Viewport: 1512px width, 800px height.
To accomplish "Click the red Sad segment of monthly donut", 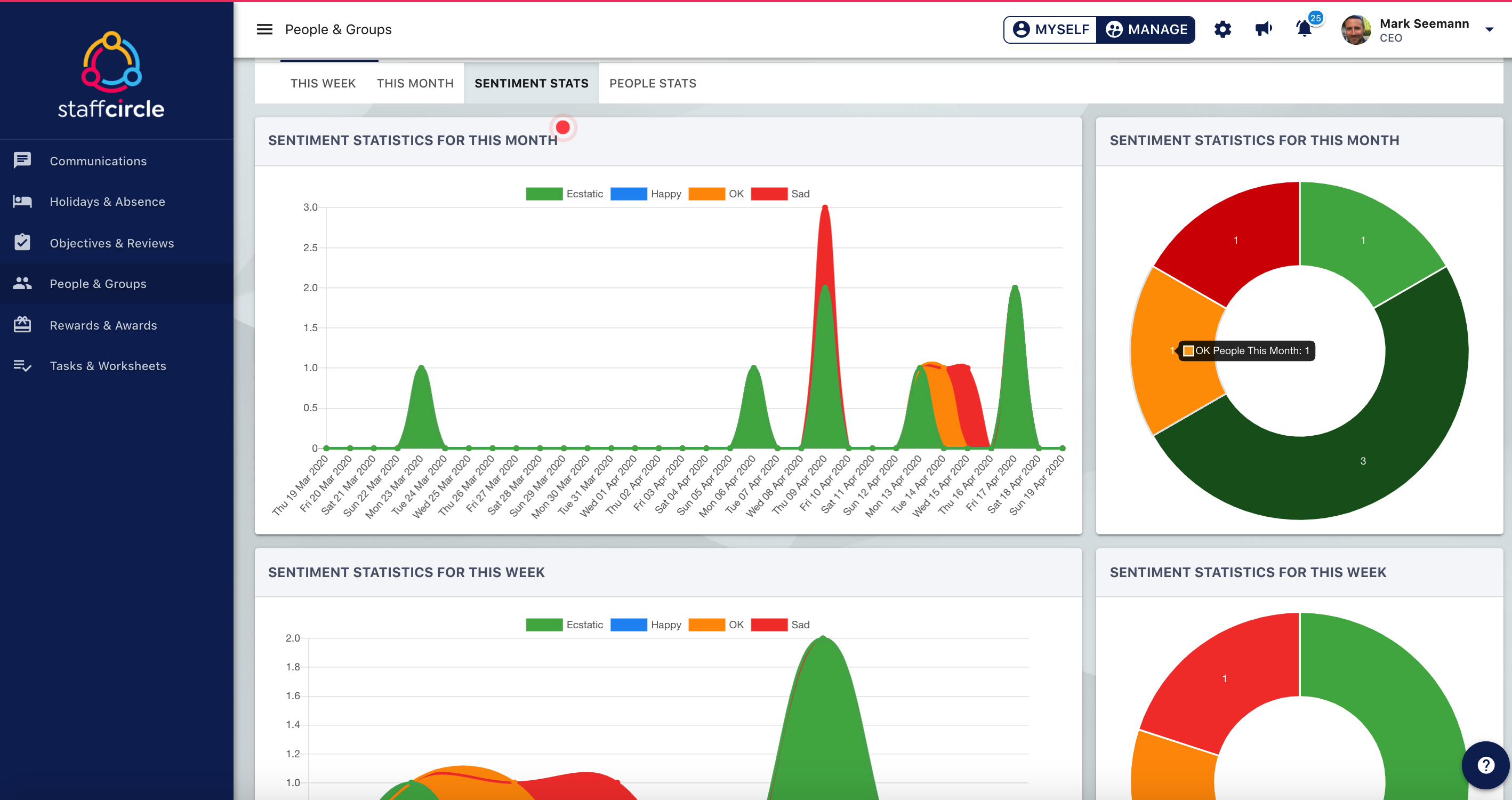I will (x=1235, y=239).
